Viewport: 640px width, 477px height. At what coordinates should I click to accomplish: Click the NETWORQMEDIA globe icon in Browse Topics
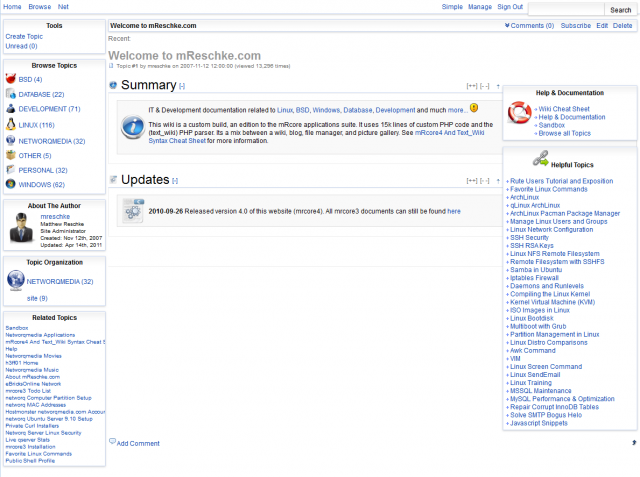11,140
